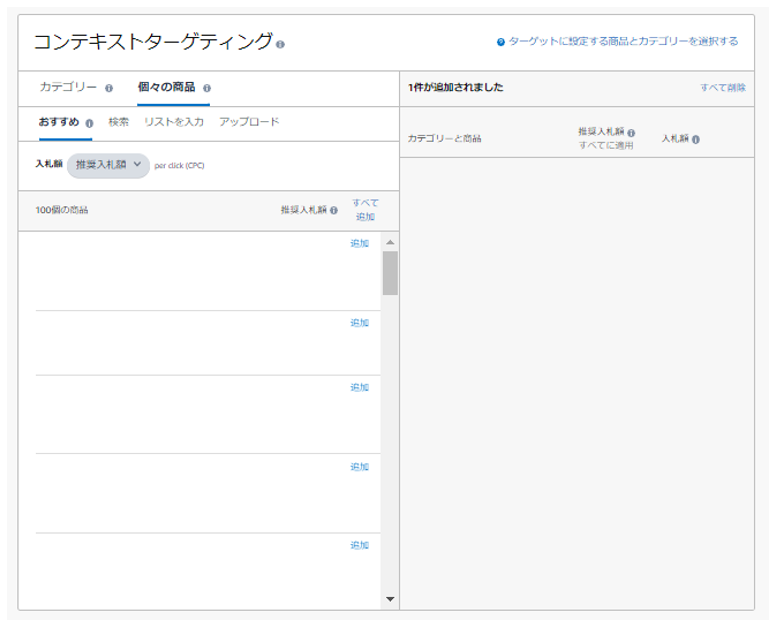Switch to the カテゴリー tab
The image size is (781, 625).
68,87
